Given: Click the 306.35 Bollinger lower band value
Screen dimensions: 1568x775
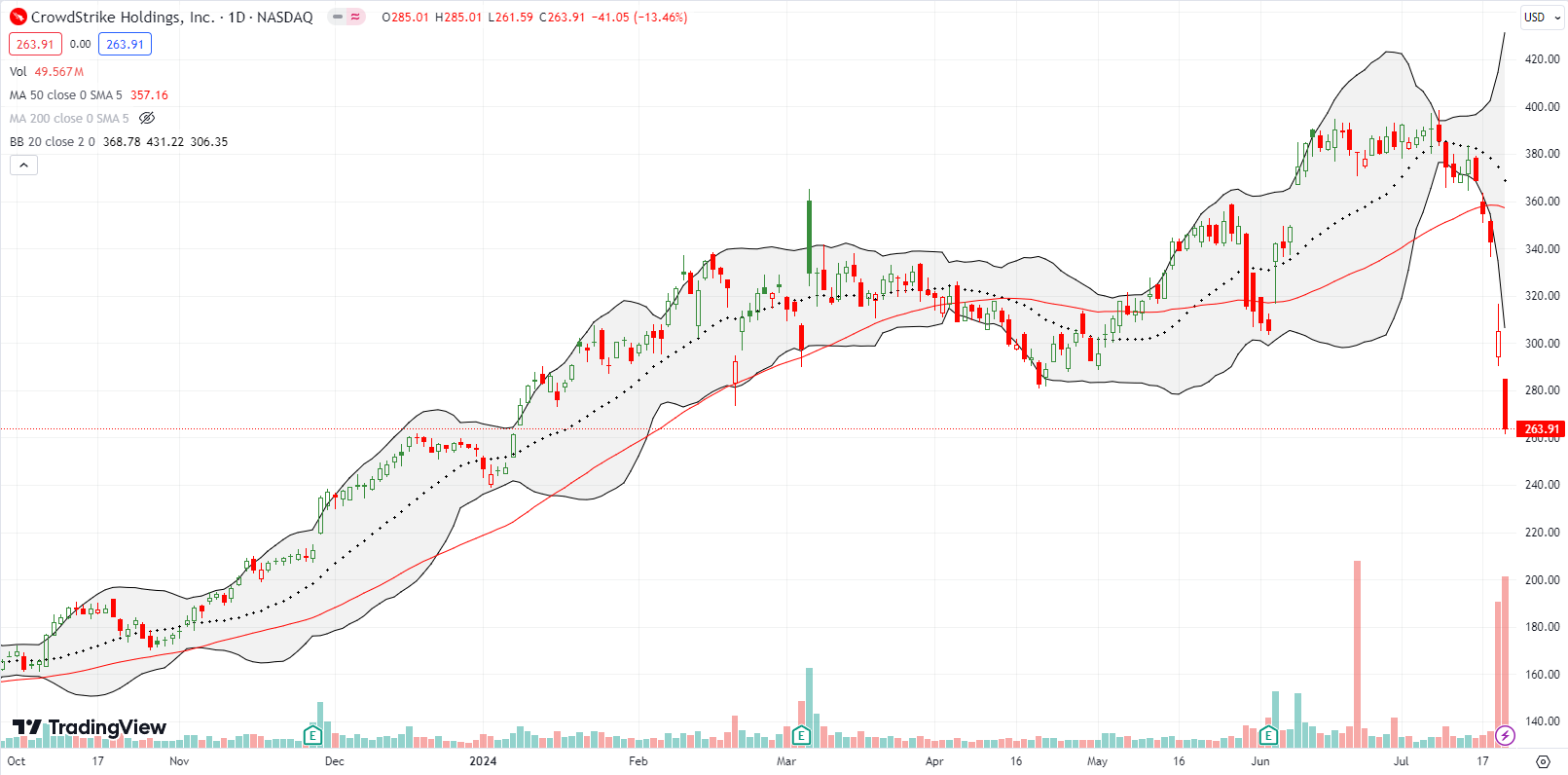Looking at the screenshot, I should click(209, 141).
